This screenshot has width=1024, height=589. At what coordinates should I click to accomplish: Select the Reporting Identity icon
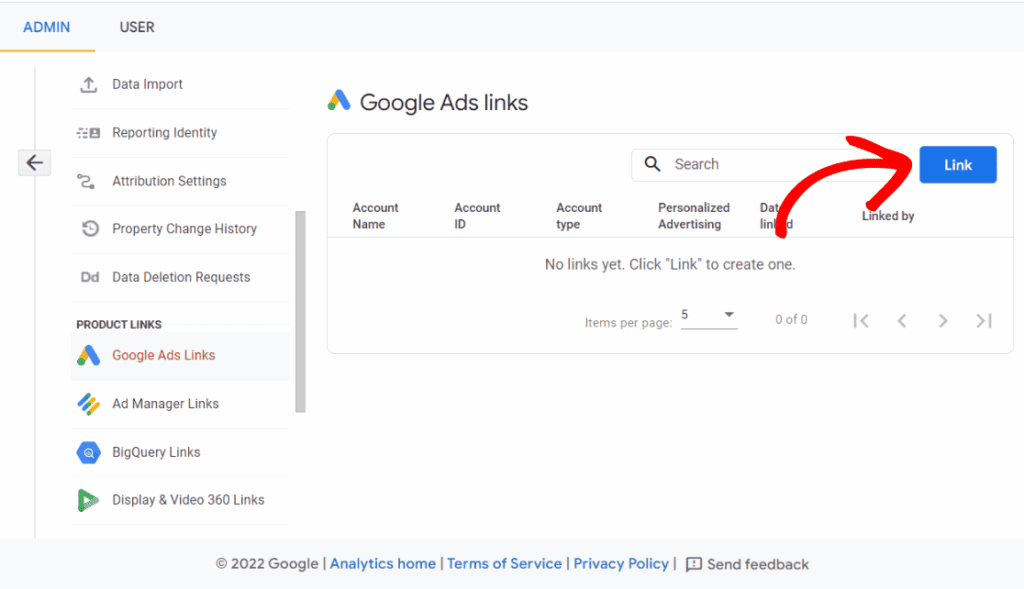[x=89, y=132]
